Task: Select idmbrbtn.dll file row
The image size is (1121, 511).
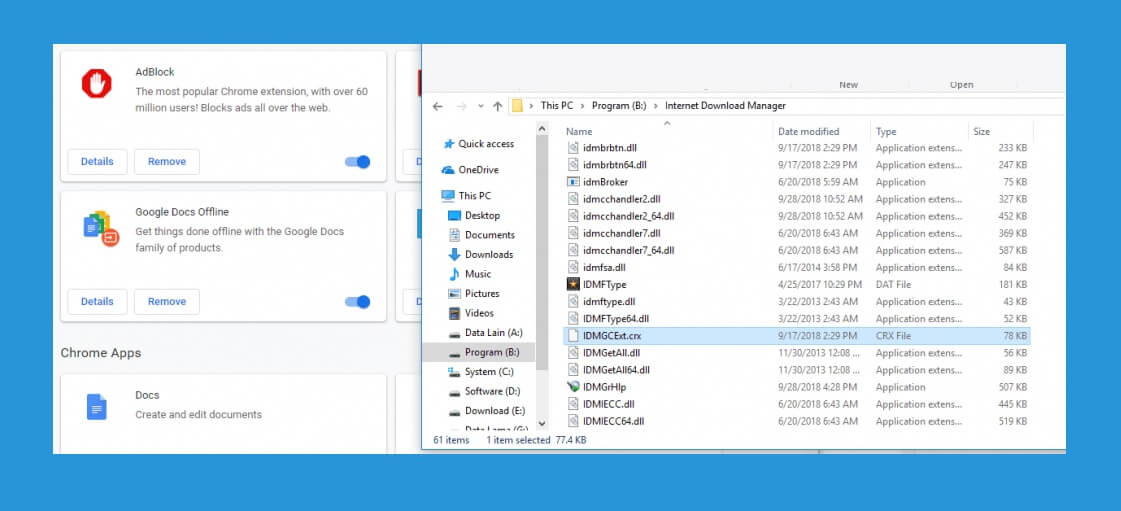Action: coord(797,148)
